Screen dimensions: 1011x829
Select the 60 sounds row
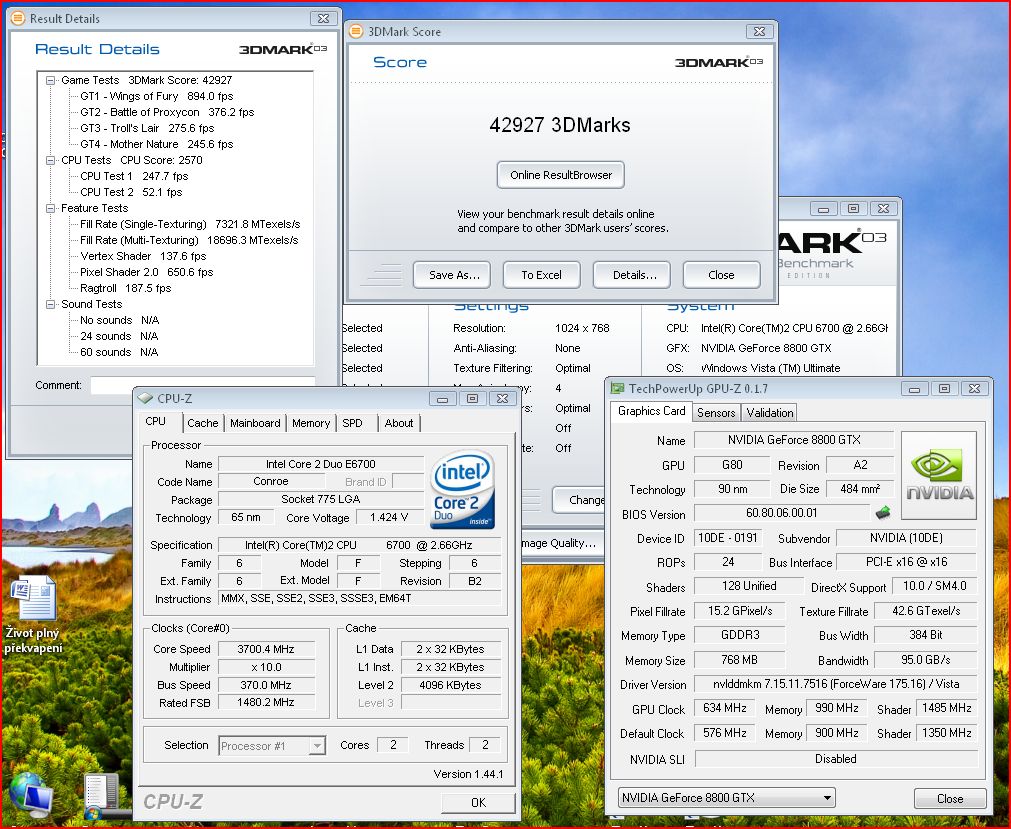click(x=119, y=352)
